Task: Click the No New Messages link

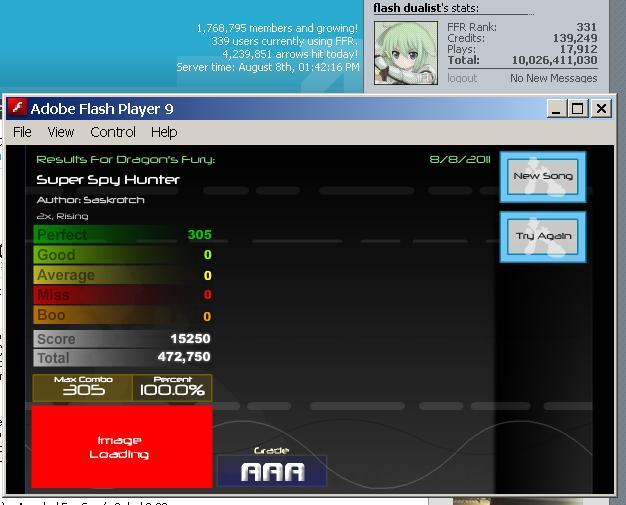Action: pos(554,78)
